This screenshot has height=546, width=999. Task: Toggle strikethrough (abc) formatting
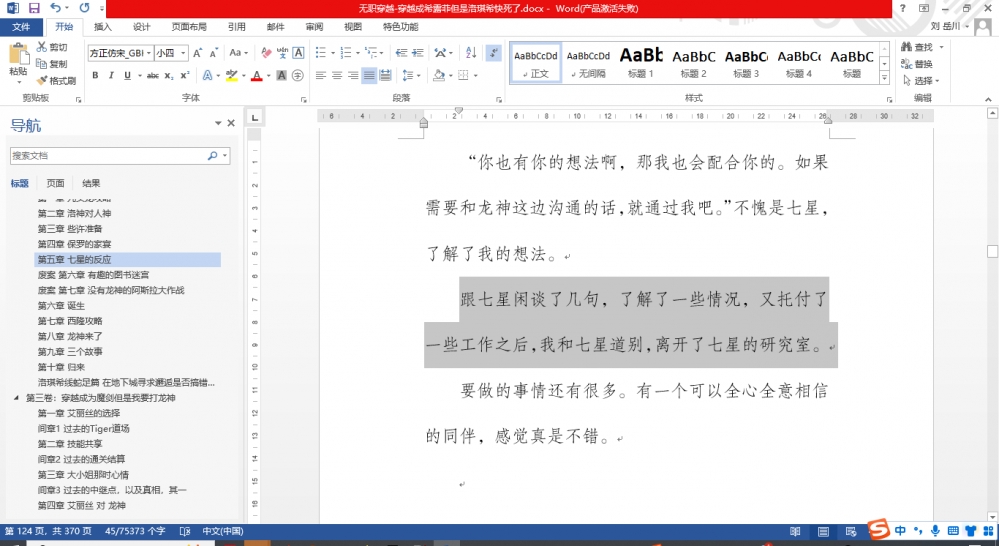152,75
